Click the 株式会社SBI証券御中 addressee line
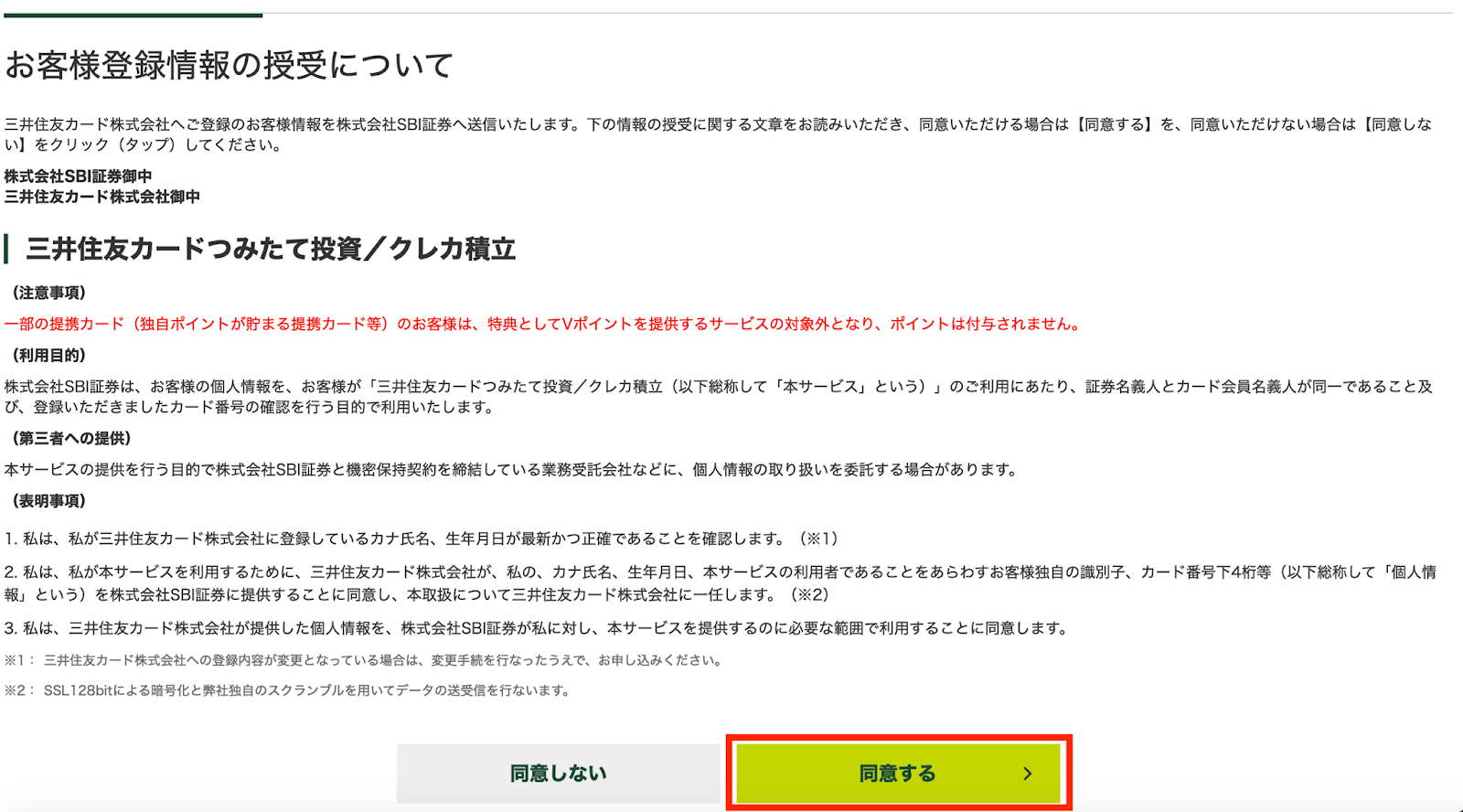The width and height of the screenshot is (1463, 812). click(x=79, y=176)
